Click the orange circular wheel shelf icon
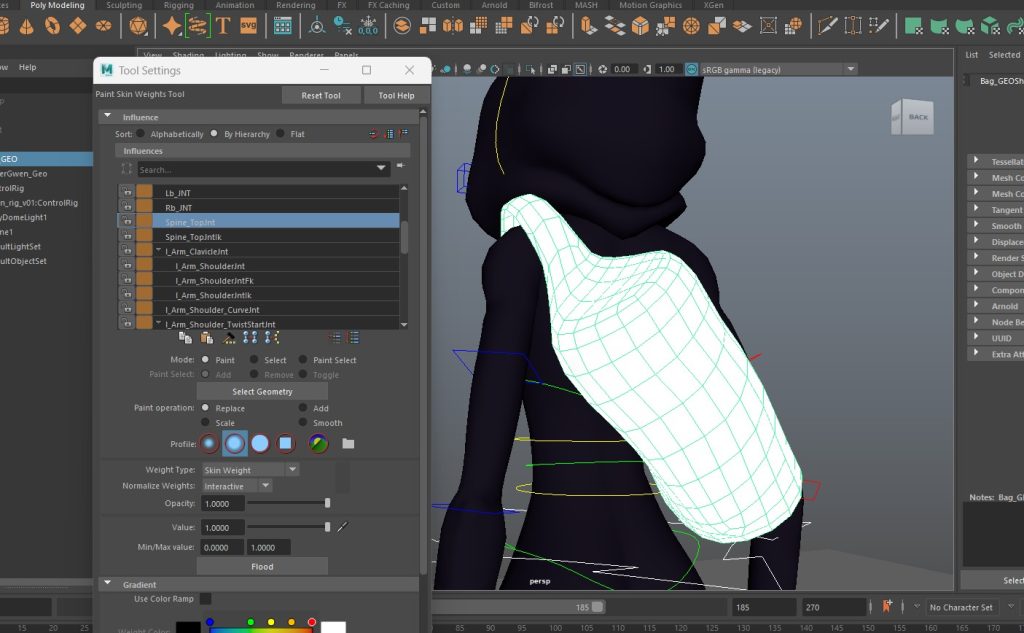Viewport: 1024px width, 633px height. click(x=691, y=26)
